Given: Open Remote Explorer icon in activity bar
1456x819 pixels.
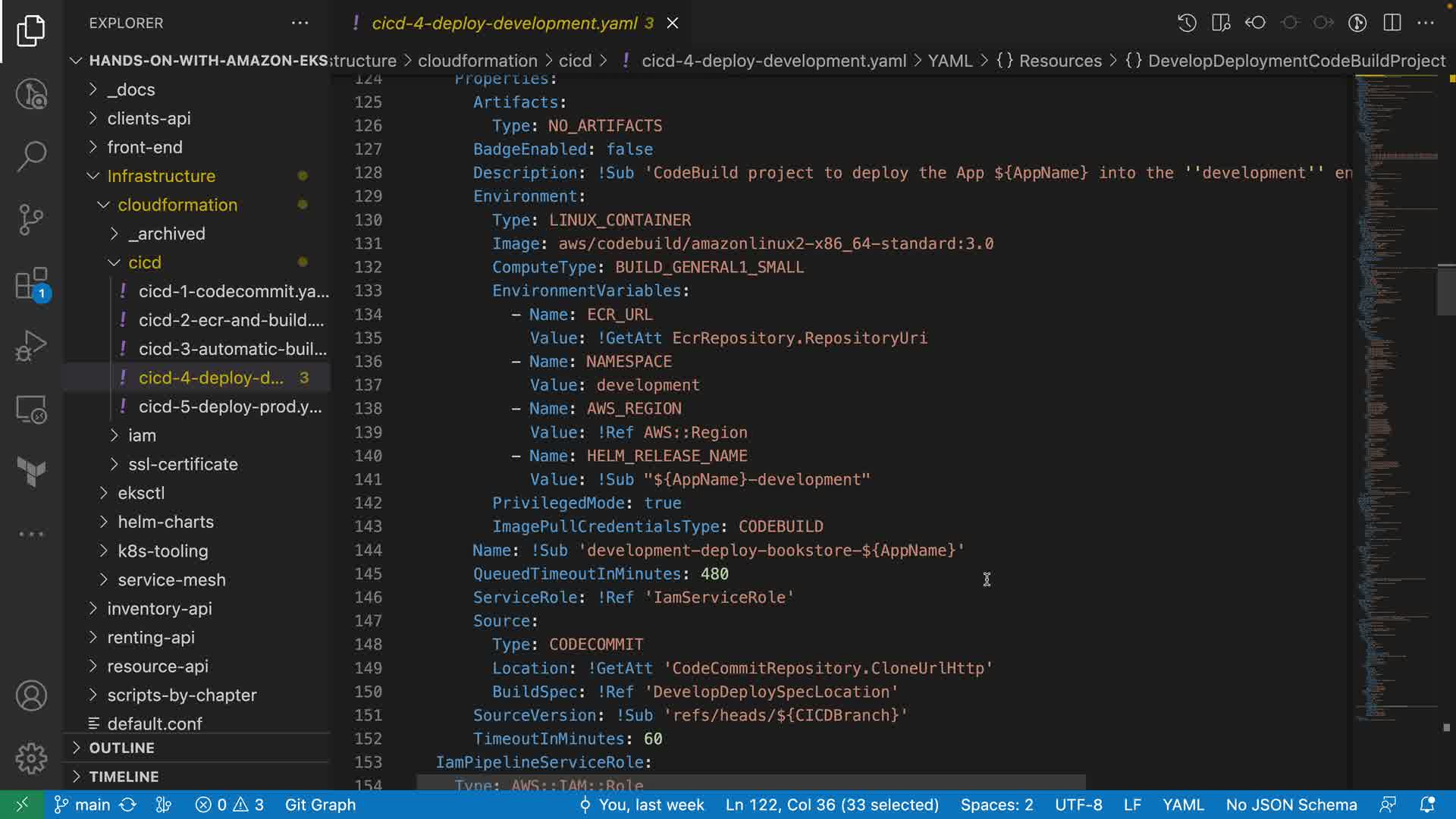Looking at the screenshot, I should [31, 410].
